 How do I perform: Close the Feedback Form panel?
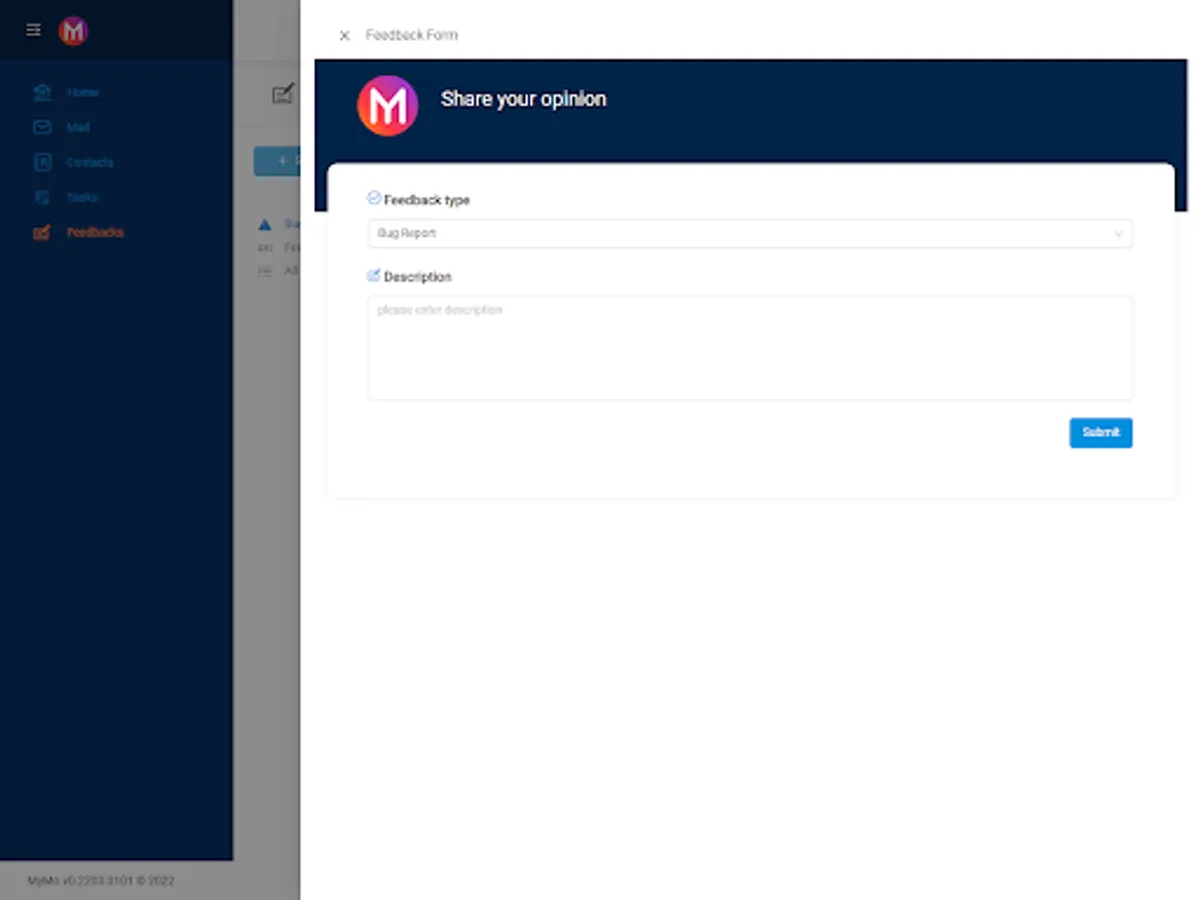(x=344, y=35)
